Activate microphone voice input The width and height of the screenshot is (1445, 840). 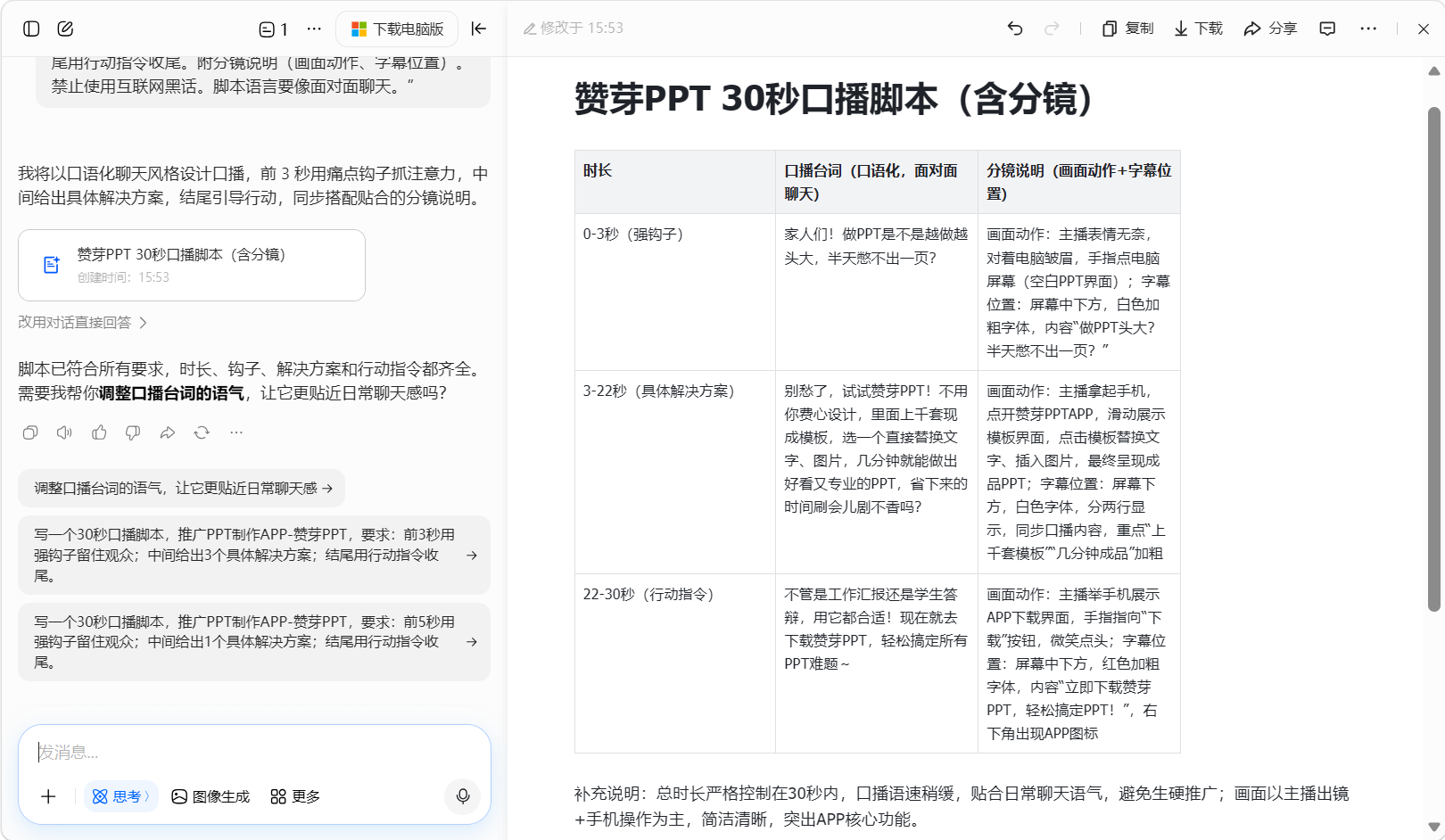(463, 796)
